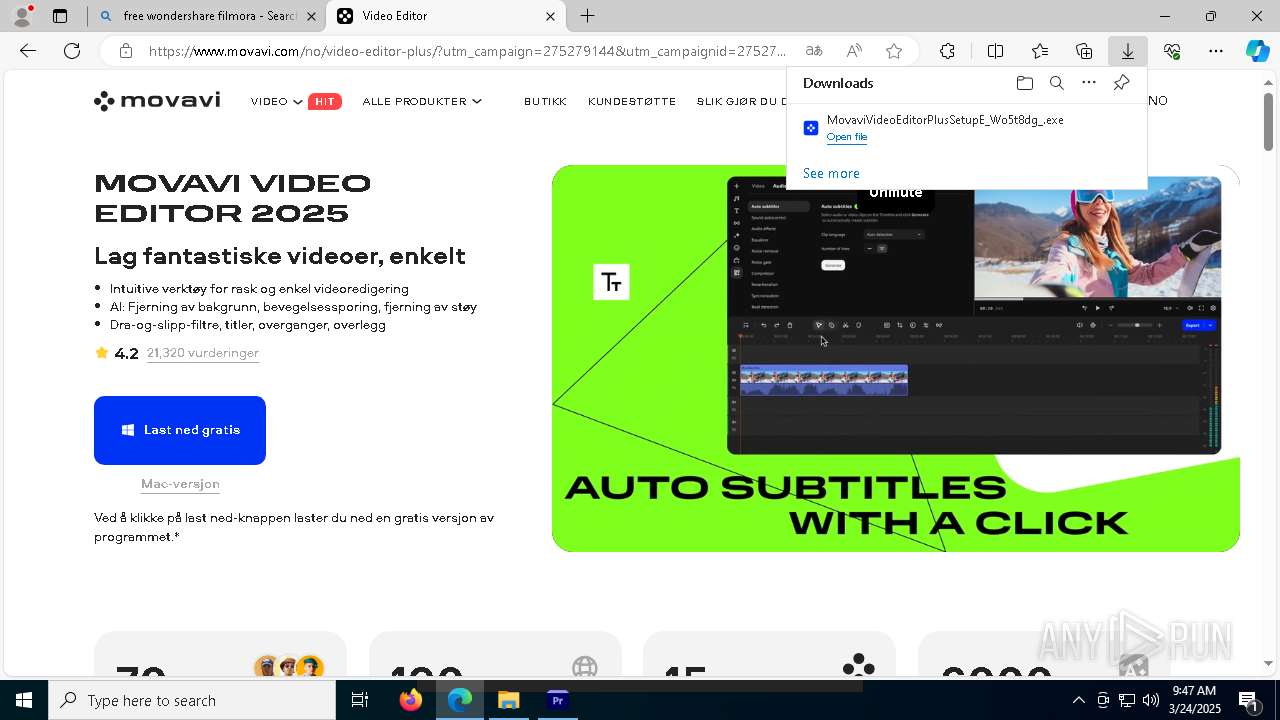This screenshot has height=720, width=1280.
Task: Open Edge Settings and more menu
Action: coord(1216,51)
